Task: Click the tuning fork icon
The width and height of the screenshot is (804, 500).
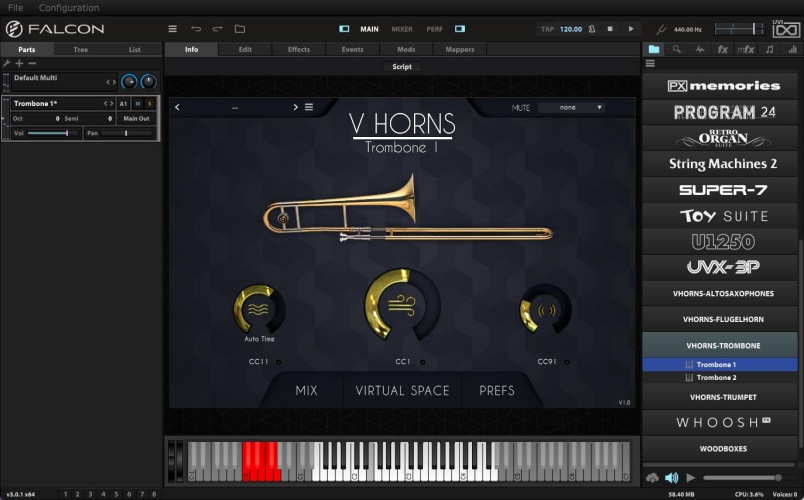Action: [661, 30]
